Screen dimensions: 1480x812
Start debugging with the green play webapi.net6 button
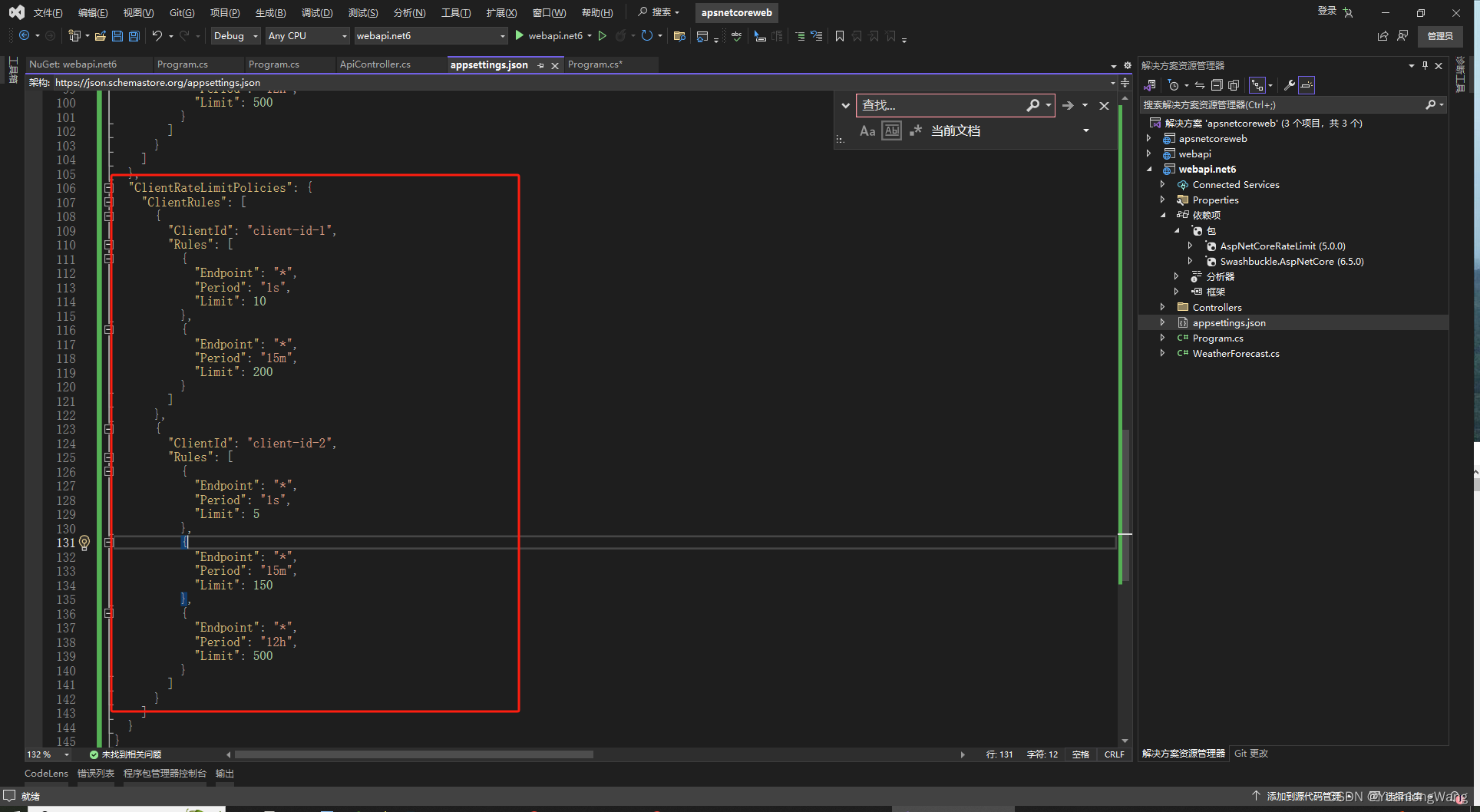pyautogui.click(x=549, y=35)
